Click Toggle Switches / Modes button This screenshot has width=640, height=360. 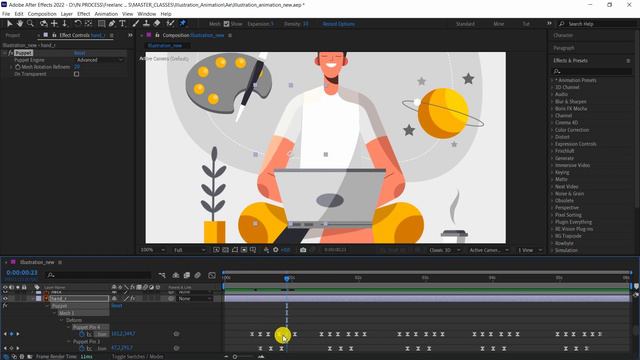pos(138,357)
